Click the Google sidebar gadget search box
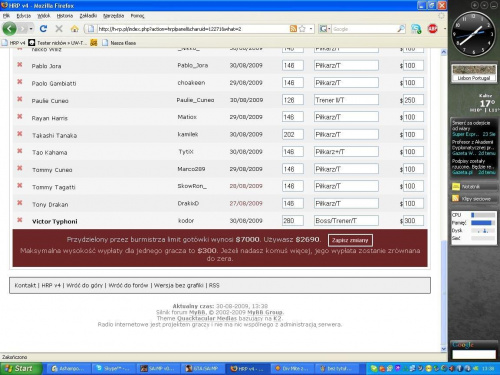 474,354
